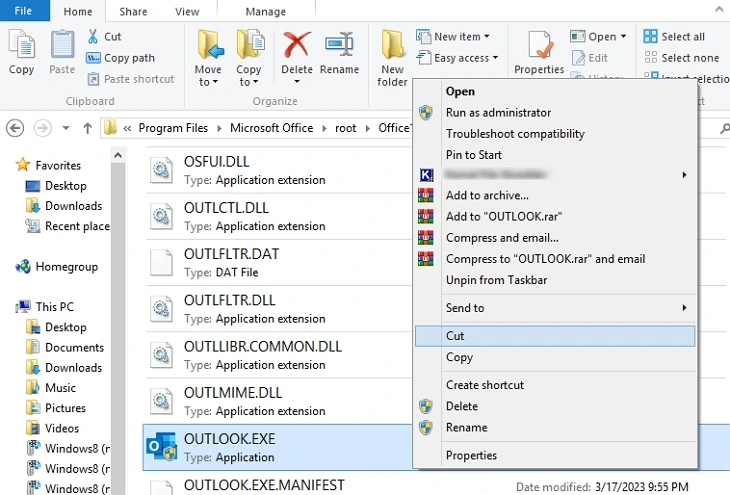
Task: Choose Properties in the context menu
Action: tap(555, 455)
